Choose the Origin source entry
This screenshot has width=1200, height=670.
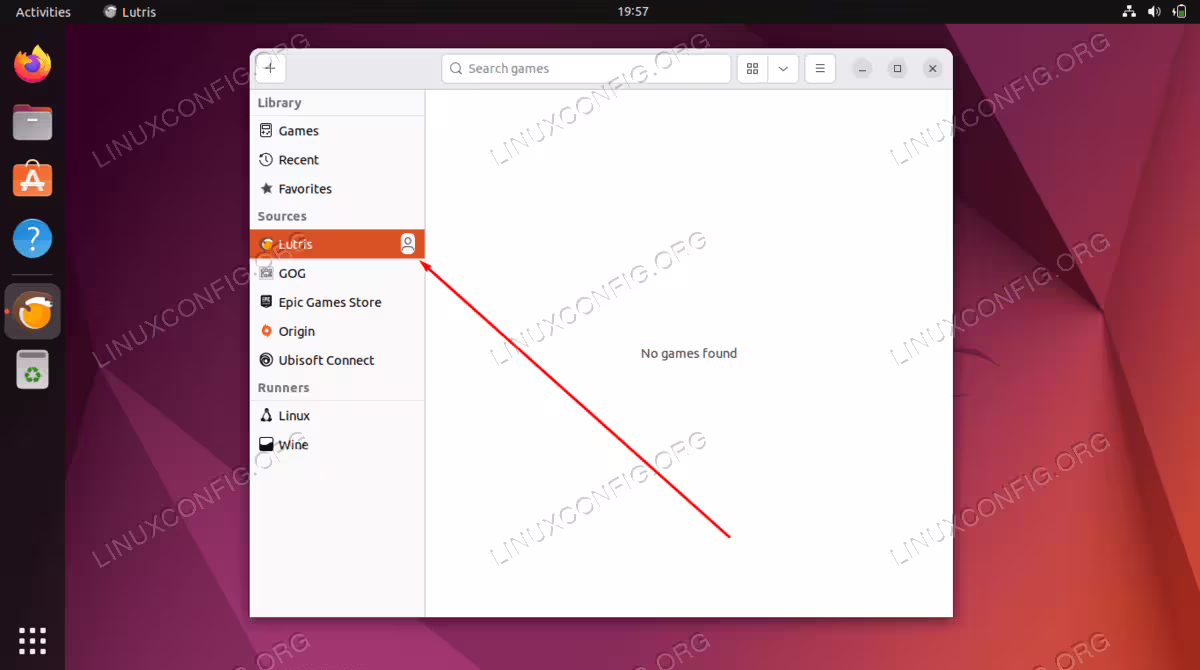coord(337,331)
